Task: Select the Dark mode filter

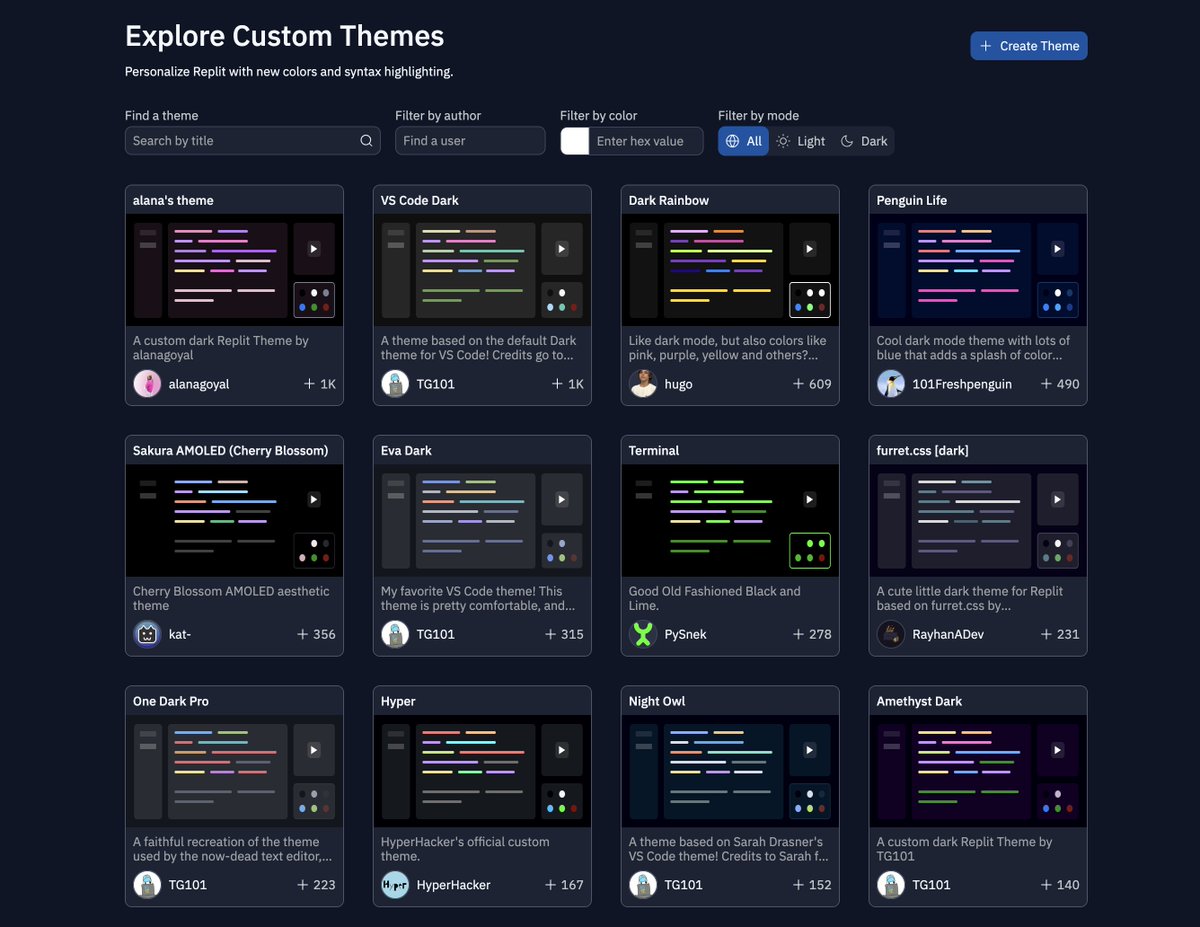Action: tap(863, 140)
